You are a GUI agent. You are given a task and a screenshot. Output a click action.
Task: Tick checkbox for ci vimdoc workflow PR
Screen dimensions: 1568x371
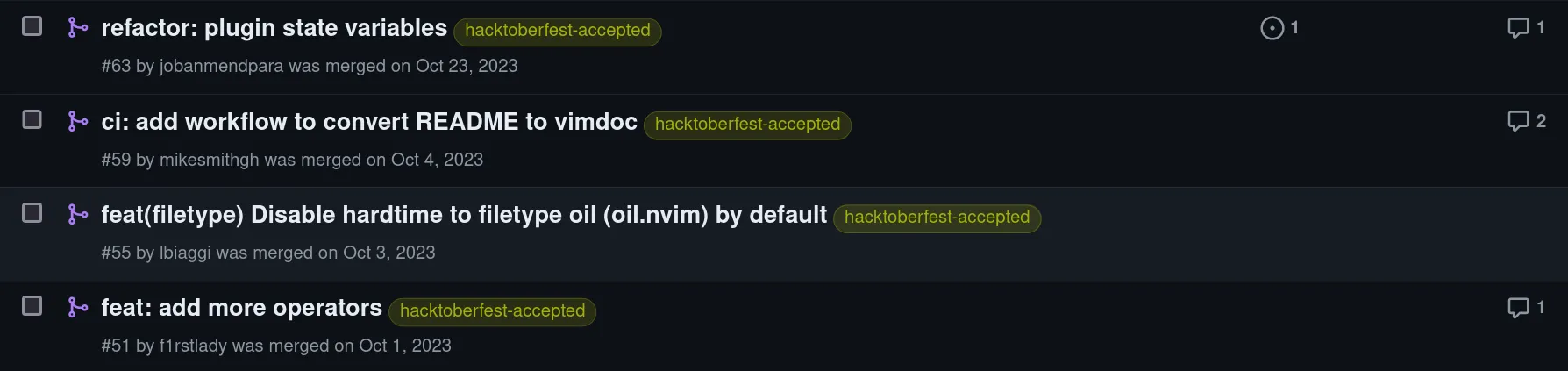(x=32, y=119)
